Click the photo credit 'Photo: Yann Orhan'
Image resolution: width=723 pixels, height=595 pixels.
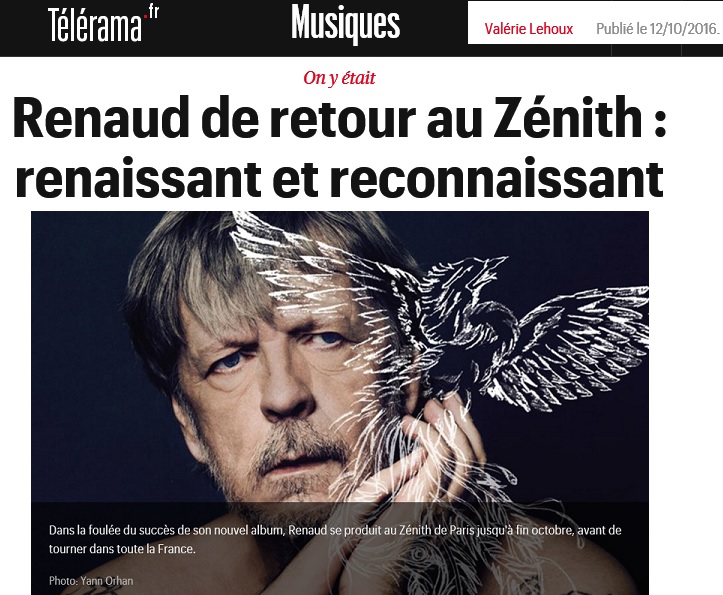click(91, 580)
